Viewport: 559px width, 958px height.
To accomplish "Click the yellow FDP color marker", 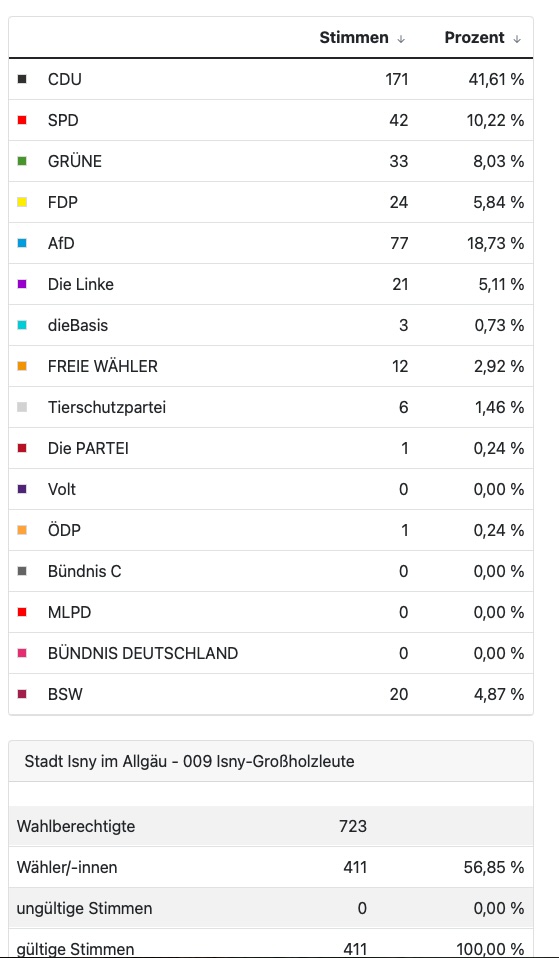I will [22, 202].
